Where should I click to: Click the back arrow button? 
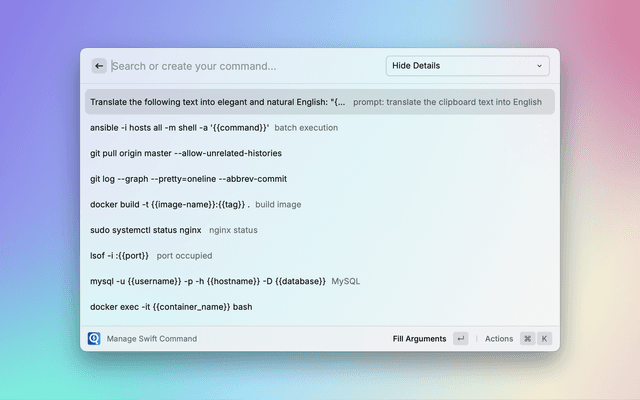click(99, 66)
